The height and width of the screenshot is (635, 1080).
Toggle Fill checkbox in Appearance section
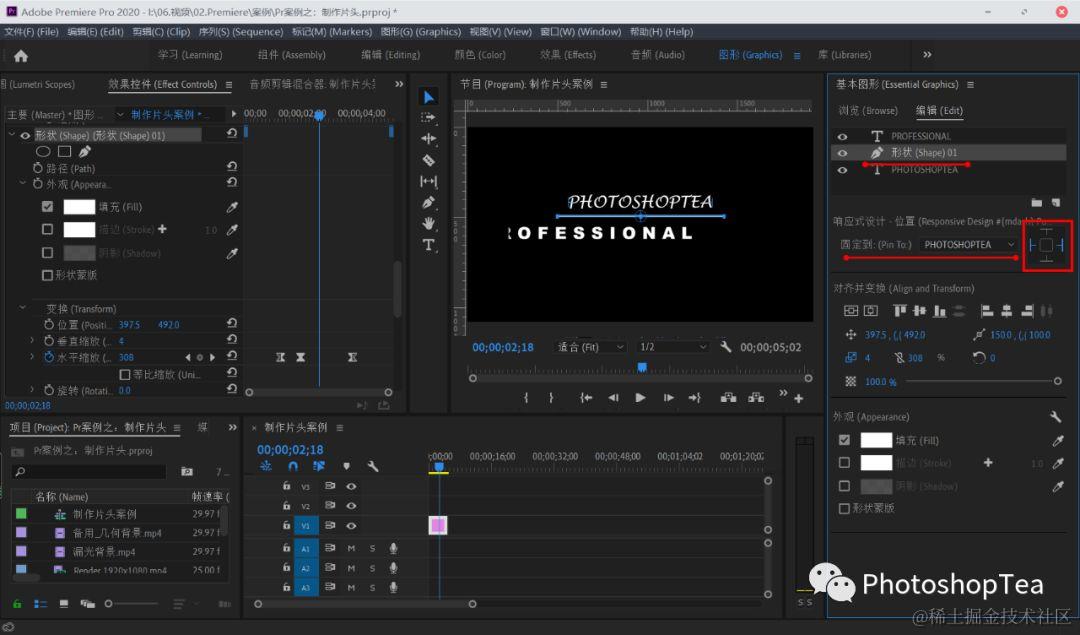(844, 440)
